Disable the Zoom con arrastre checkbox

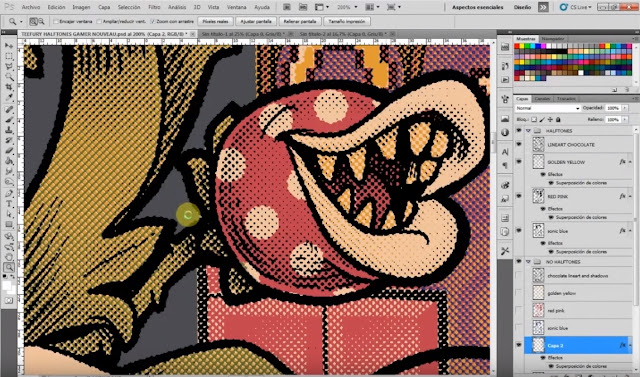[153, 21]
